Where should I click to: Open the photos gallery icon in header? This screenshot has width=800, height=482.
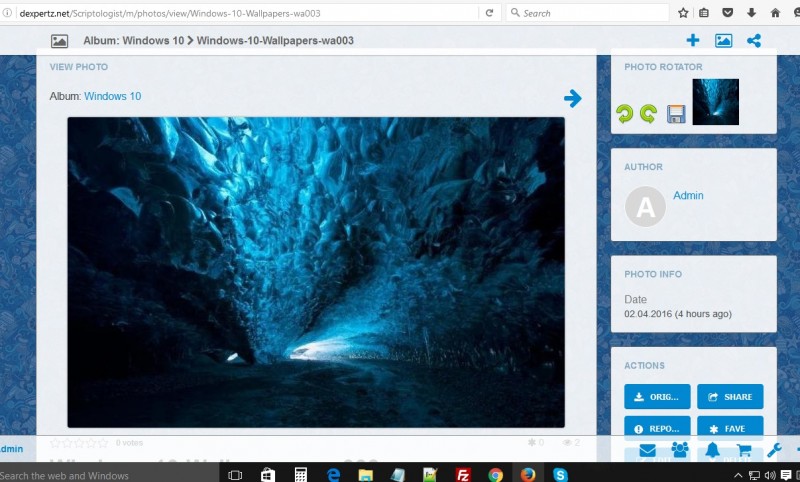[x=723, y=40]
